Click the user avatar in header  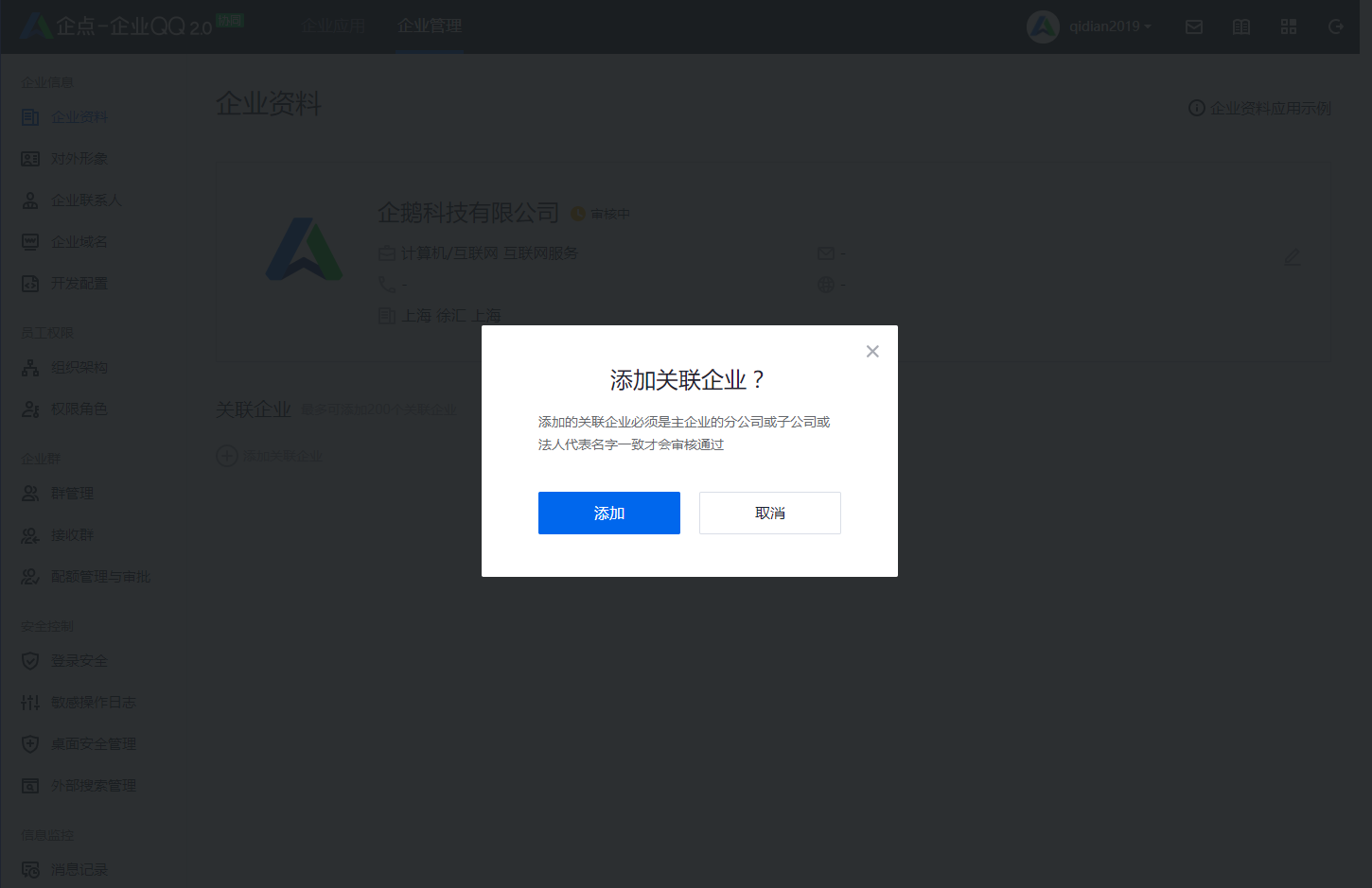point(1043,26)
